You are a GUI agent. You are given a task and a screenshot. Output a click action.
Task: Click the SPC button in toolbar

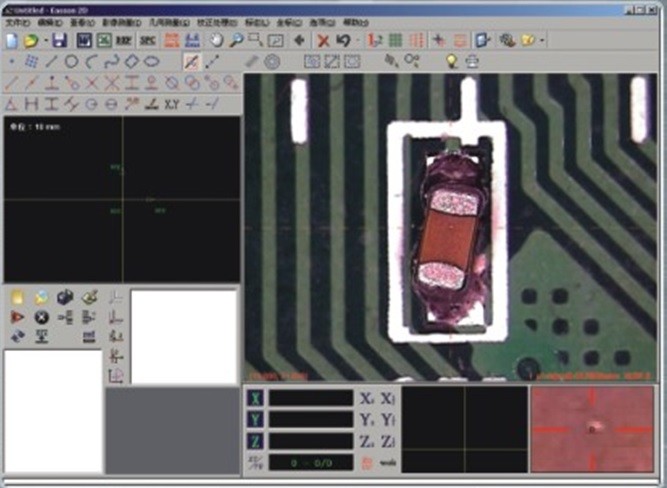tap(148, 40)
